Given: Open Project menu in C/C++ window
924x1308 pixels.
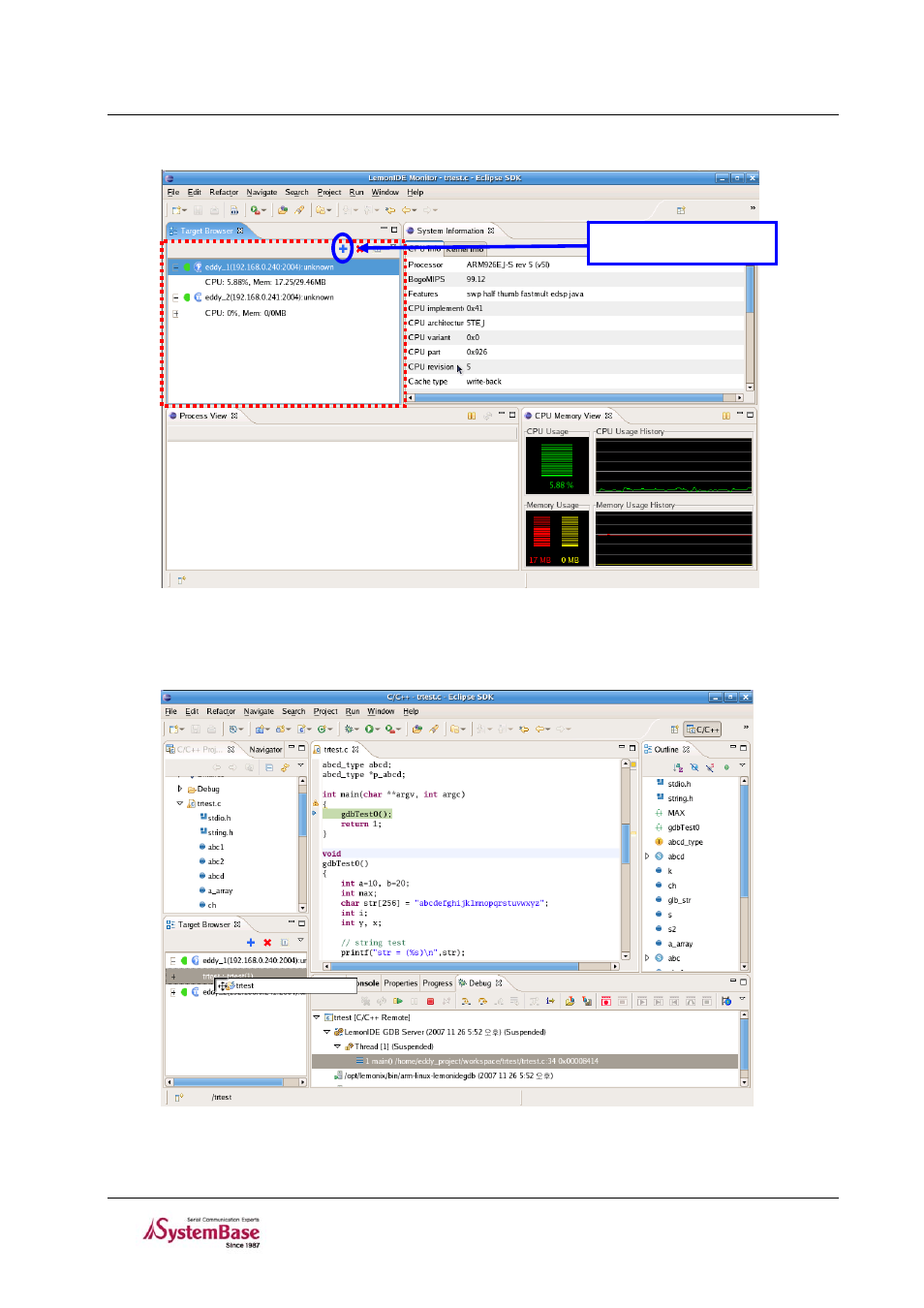Looking at the screenshot, I should [325, 711].
